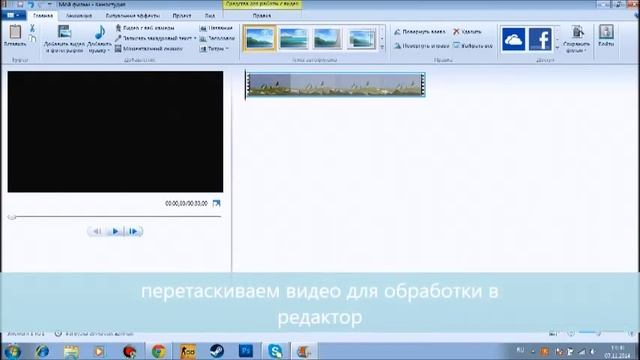Open Windows Explorer folder on taskbar
The image size is (640, 360).
pos(71,351)
